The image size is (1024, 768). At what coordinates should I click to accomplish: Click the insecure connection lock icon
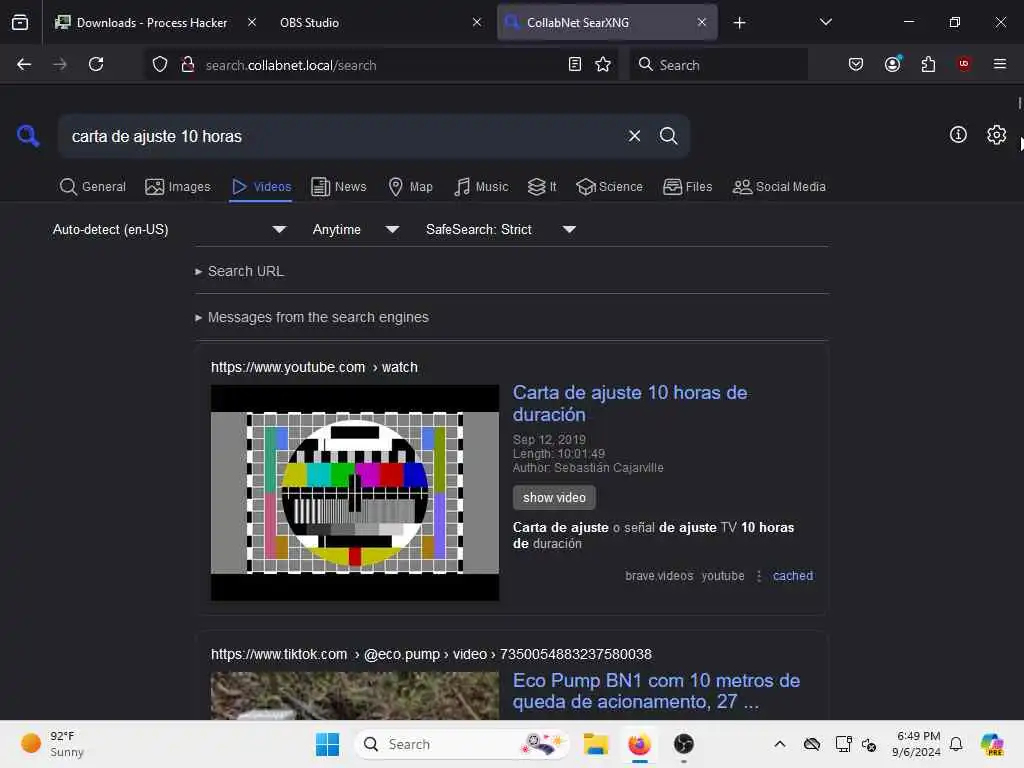pos(188,64)
